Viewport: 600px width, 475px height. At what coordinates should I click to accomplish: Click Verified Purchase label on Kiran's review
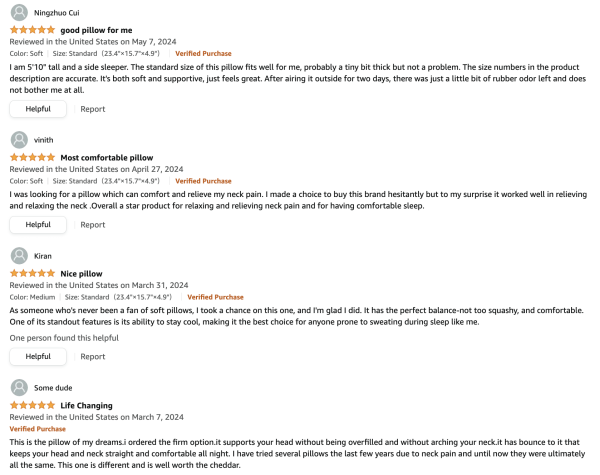point(215,297)
